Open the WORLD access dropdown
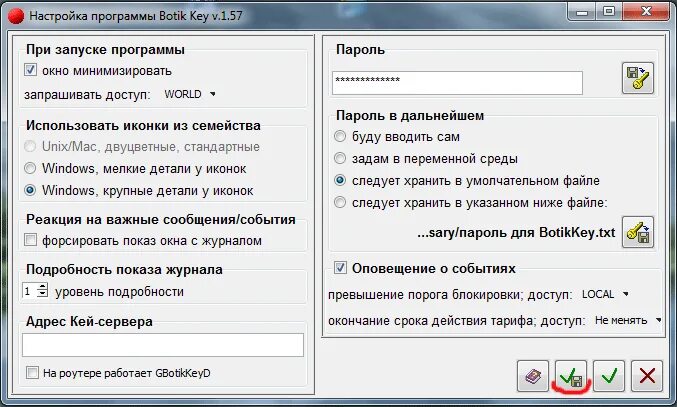 coord(190,94)
